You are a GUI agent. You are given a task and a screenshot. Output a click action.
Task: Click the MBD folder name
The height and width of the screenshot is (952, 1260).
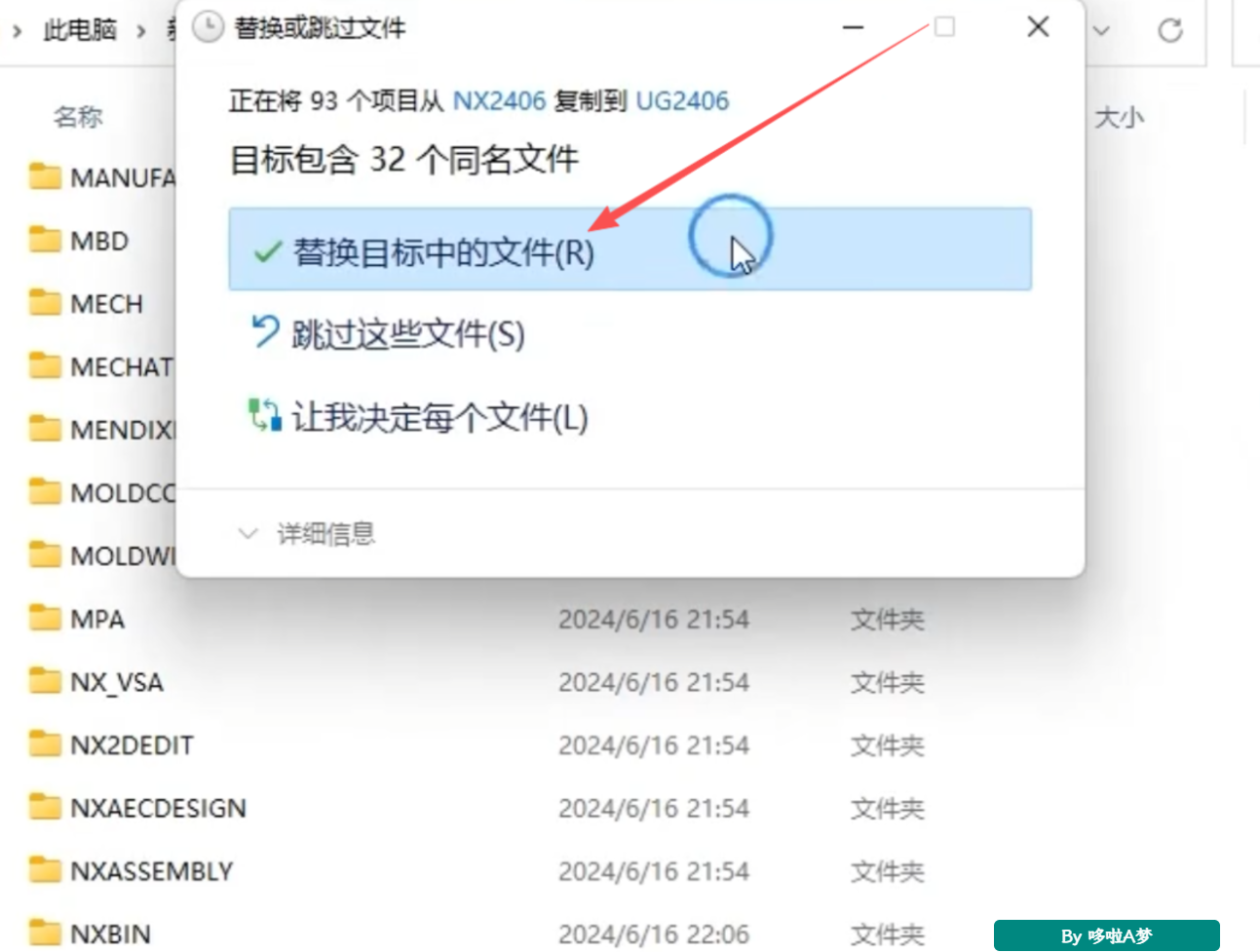[x=99, y=241]
